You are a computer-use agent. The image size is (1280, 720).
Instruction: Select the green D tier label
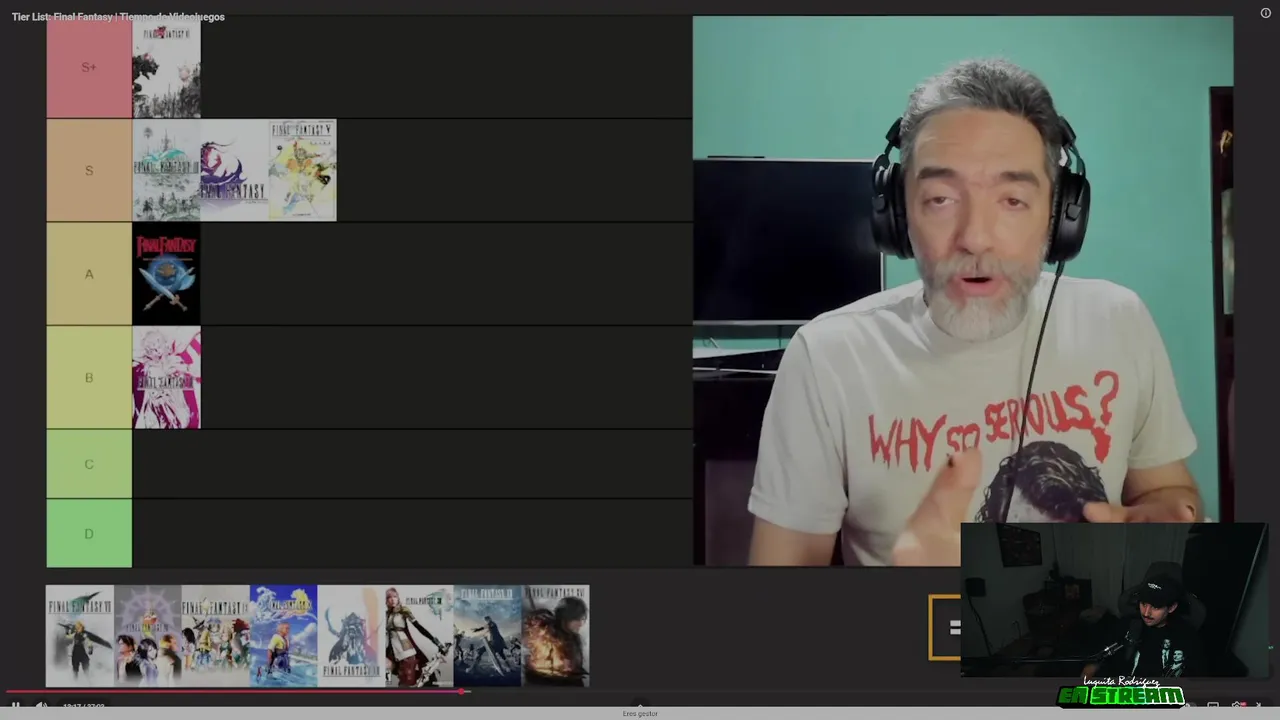pos(89,534)
